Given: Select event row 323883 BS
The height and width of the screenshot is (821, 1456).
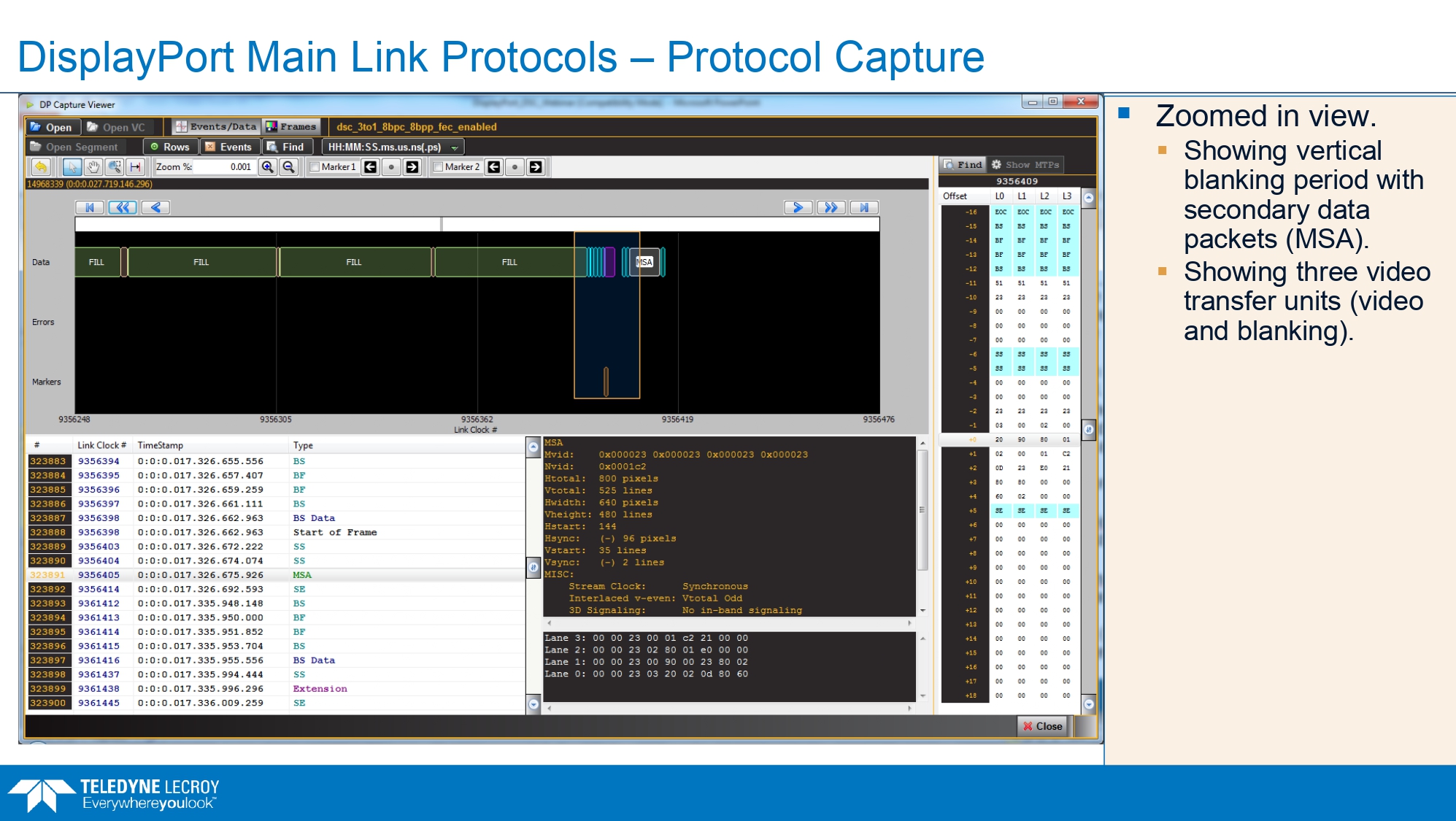Looking at the screenshot, I should (276, 461).
